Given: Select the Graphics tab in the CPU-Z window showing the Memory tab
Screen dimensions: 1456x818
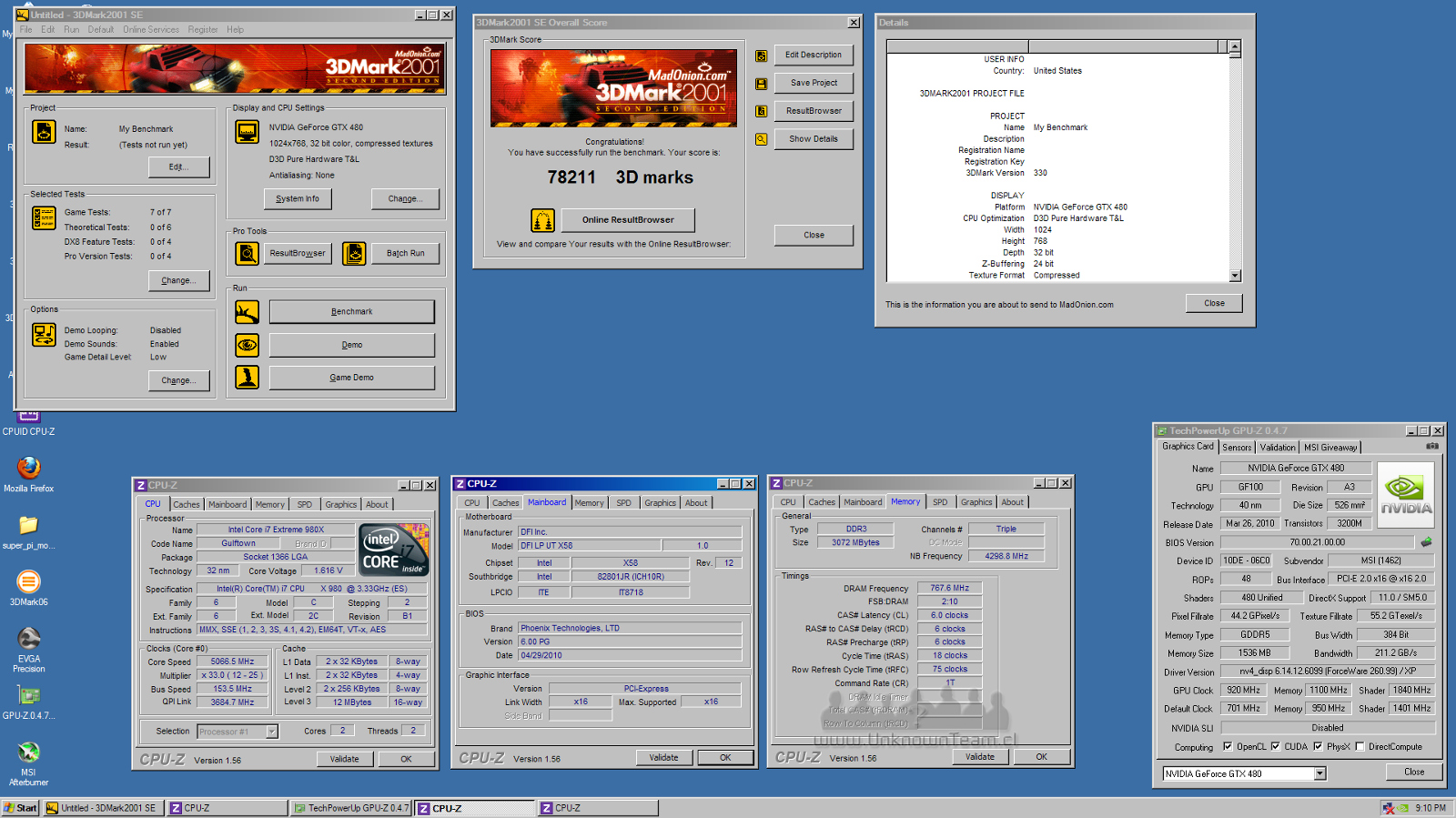Looking at the screenshot, I should 976,502.
